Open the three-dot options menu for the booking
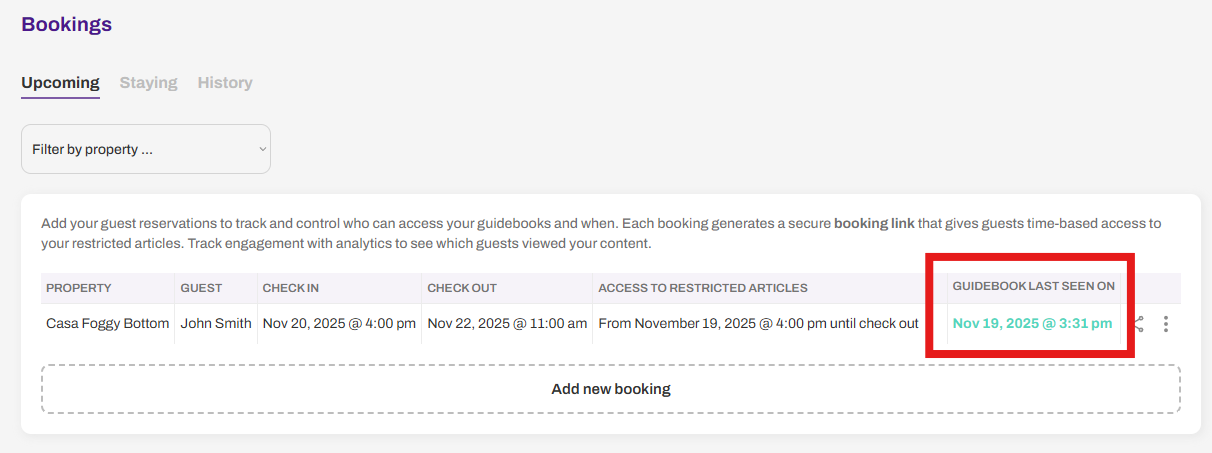The height and width of the screenshot is (453, 1212). coord(1166,324)
